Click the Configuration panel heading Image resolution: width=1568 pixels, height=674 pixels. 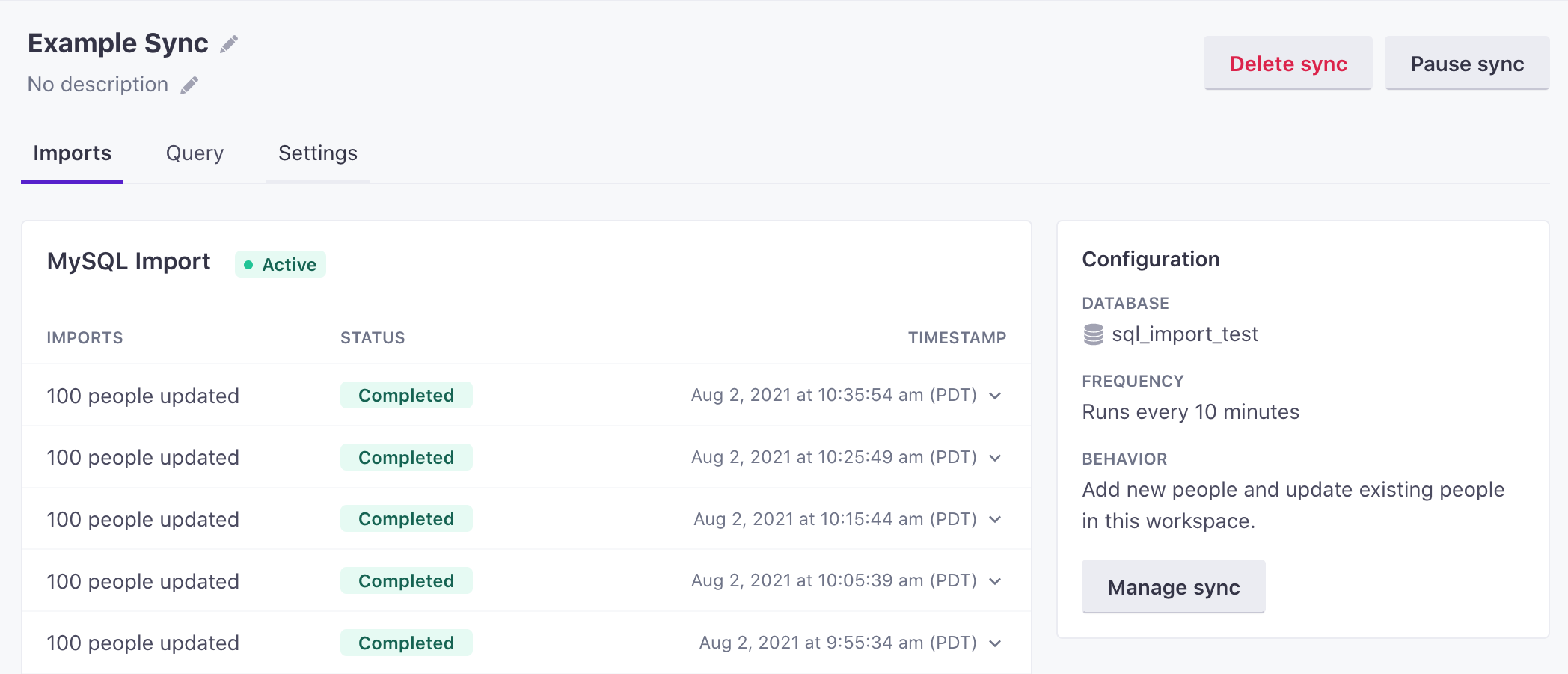point(1151,259)
